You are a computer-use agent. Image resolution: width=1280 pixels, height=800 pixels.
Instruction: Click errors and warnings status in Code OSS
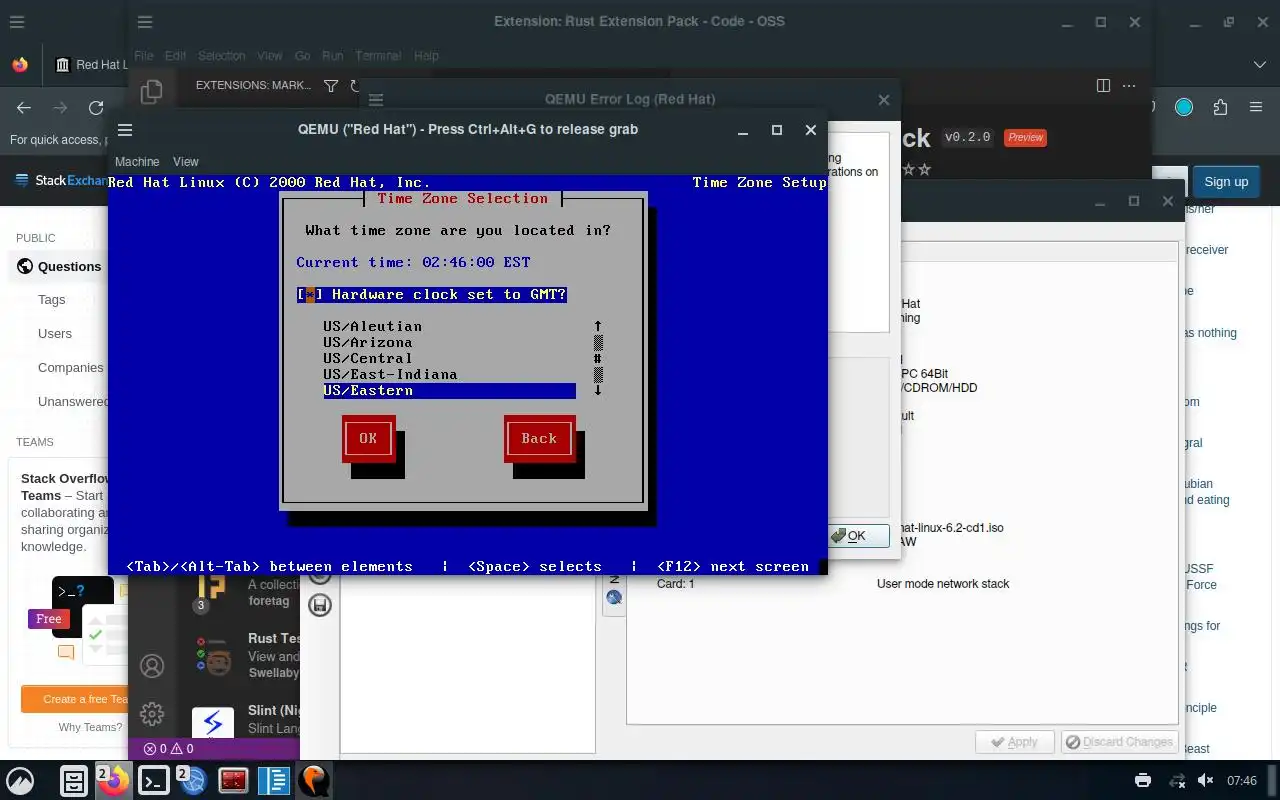168,748
